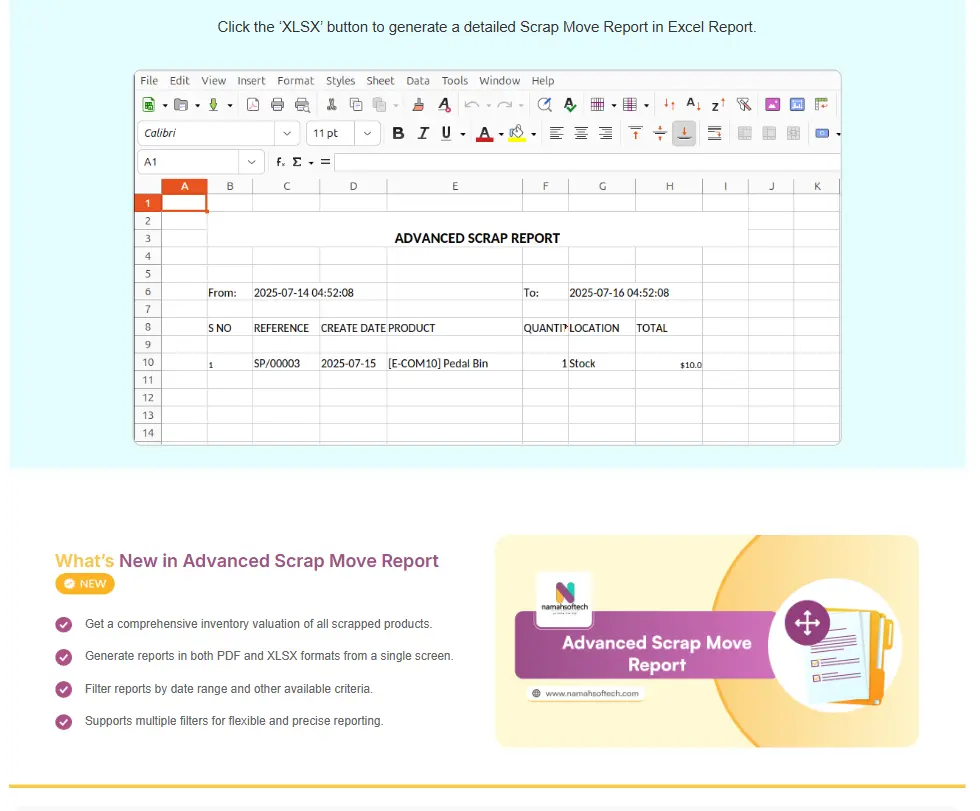The width and height of the screenshot is (980, 811).
Task: Click the yellow background color swatch
Action: point(516,133)
